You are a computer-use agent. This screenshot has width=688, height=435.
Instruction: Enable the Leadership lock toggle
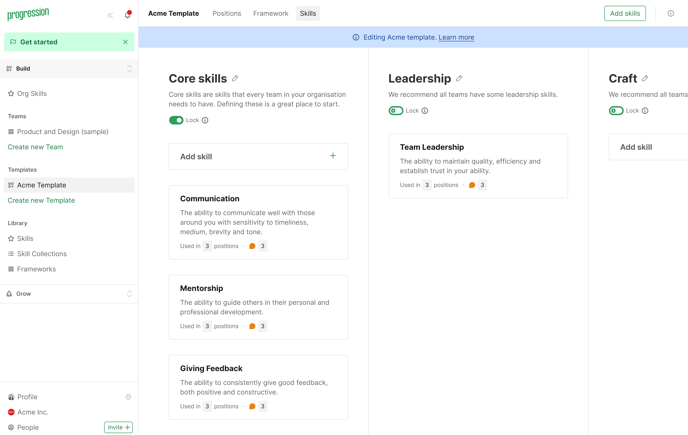pyautogui.click(x=396, y=111)
